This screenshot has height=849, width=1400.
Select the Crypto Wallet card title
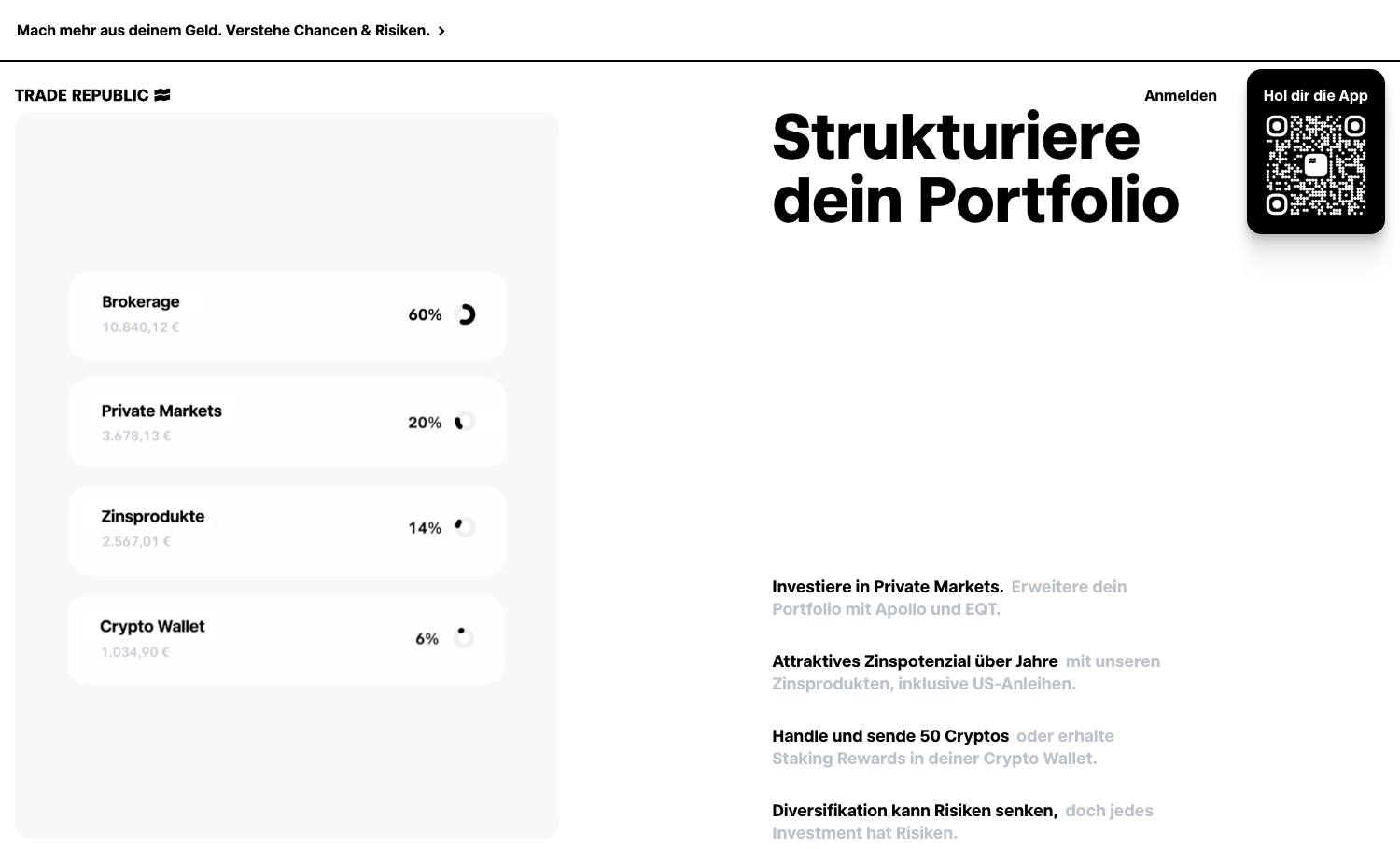pyautogui.click(x=152, y=626)
